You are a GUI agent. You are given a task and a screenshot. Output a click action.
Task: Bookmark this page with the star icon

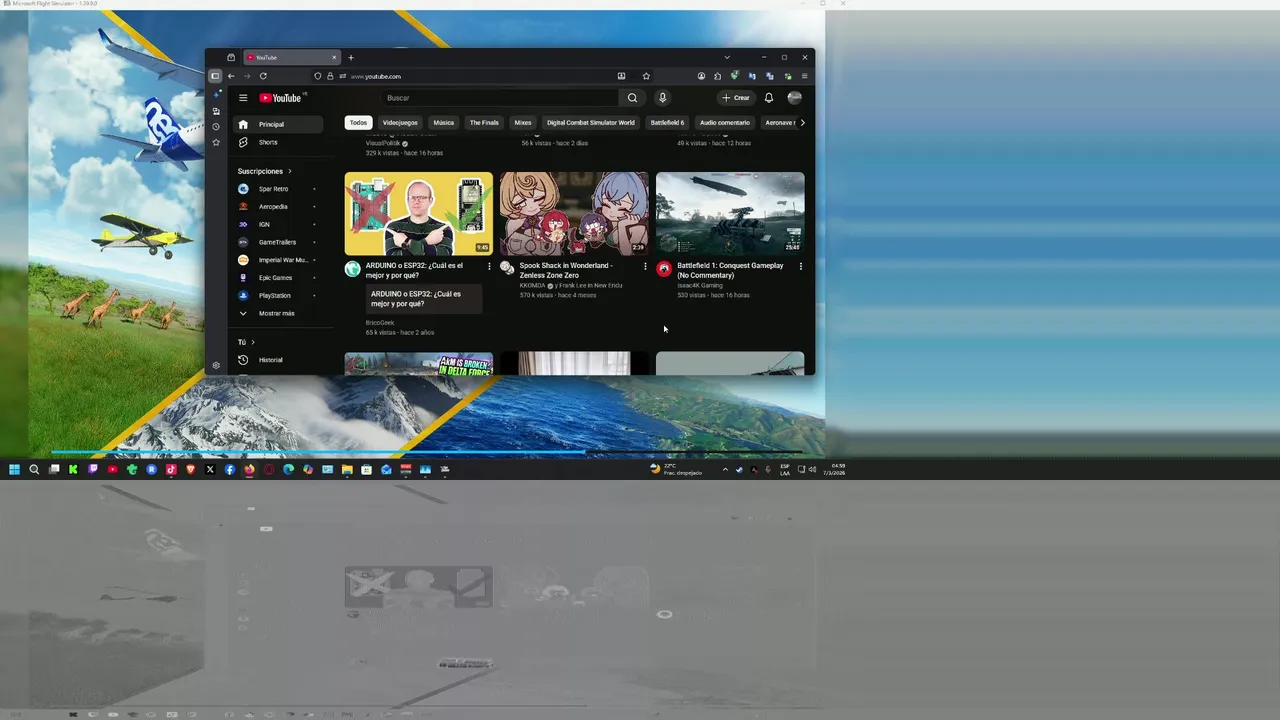pyautogui.click(x=646, y=76)
